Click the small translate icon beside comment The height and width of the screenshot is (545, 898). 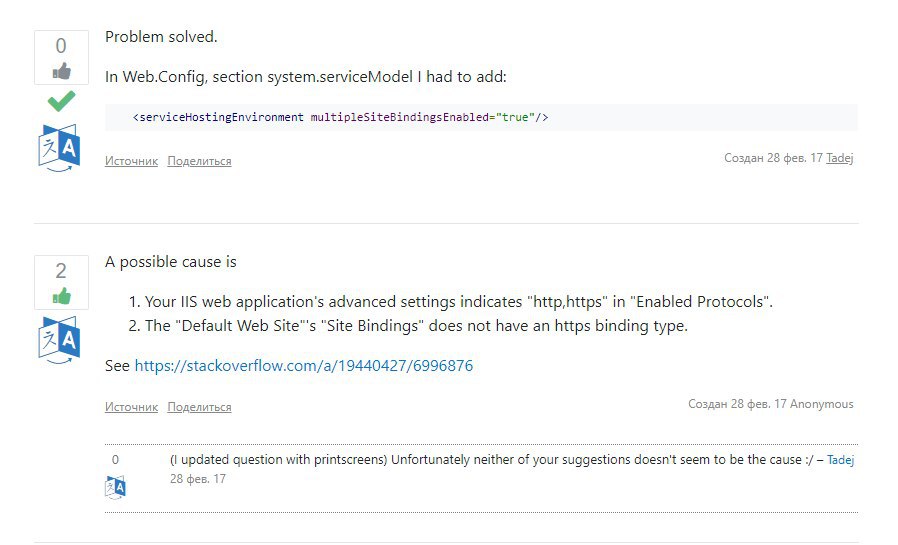click(x=115, y=487)
